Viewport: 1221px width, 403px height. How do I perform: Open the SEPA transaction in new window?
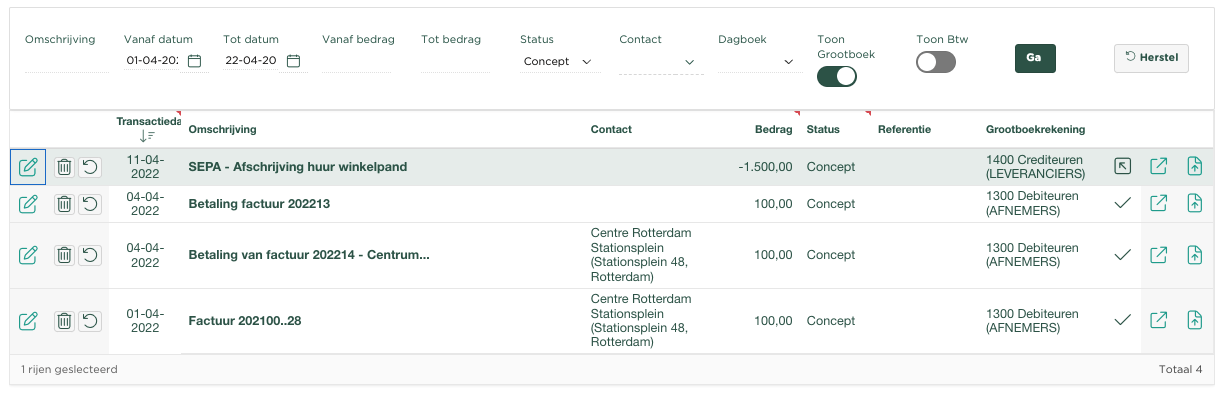tap(1159, 167)
